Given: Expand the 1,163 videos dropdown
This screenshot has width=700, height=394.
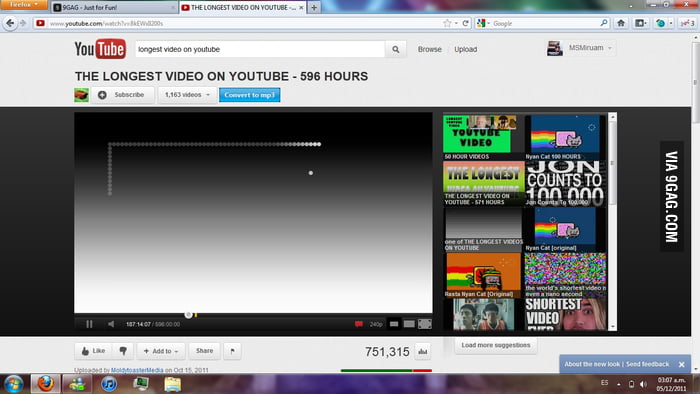Looking at the screenshot, I should tap(187, 95).
